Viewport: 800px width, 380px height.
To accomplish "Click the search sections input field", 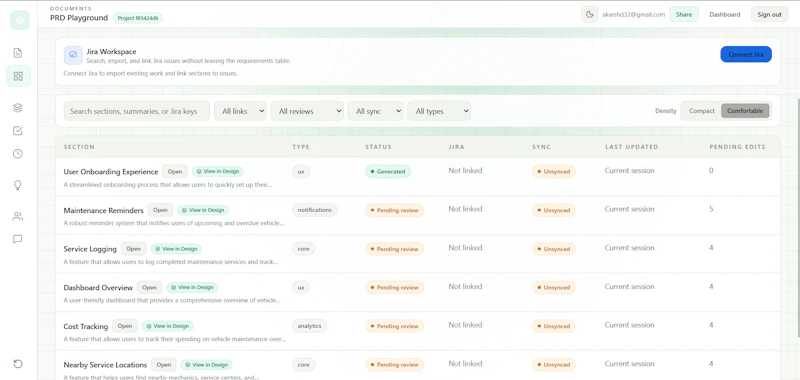I will [137, 111].
